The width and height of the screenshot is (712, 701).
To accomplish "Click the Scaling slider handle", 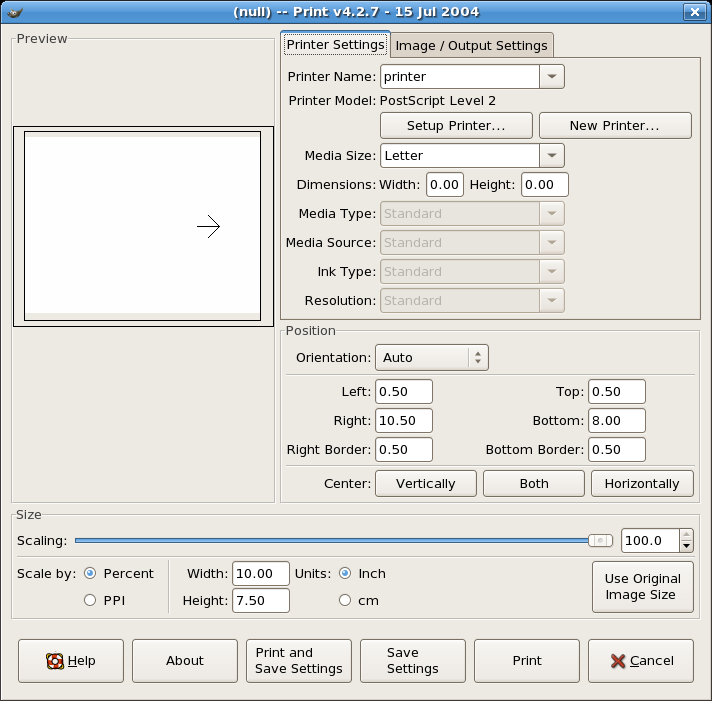I will pyautogui.click(x=600, y=540).
